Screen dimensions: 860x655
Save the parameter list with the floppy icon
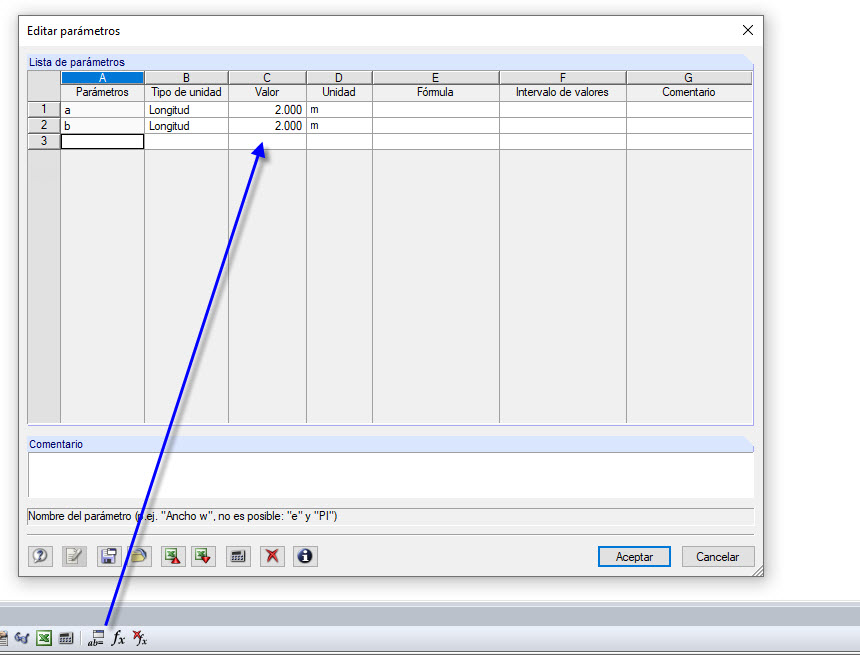[x=108, y=556]
